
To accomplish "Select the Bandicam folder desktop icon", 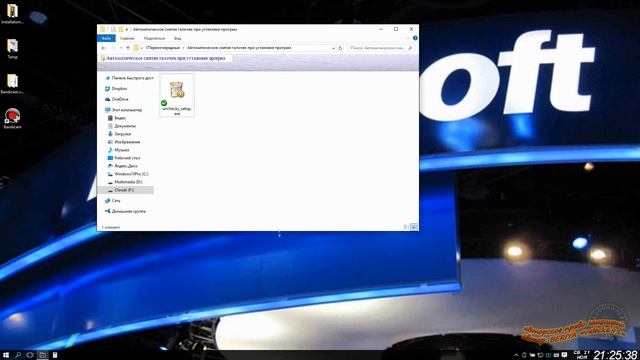I will click(12, 84).
